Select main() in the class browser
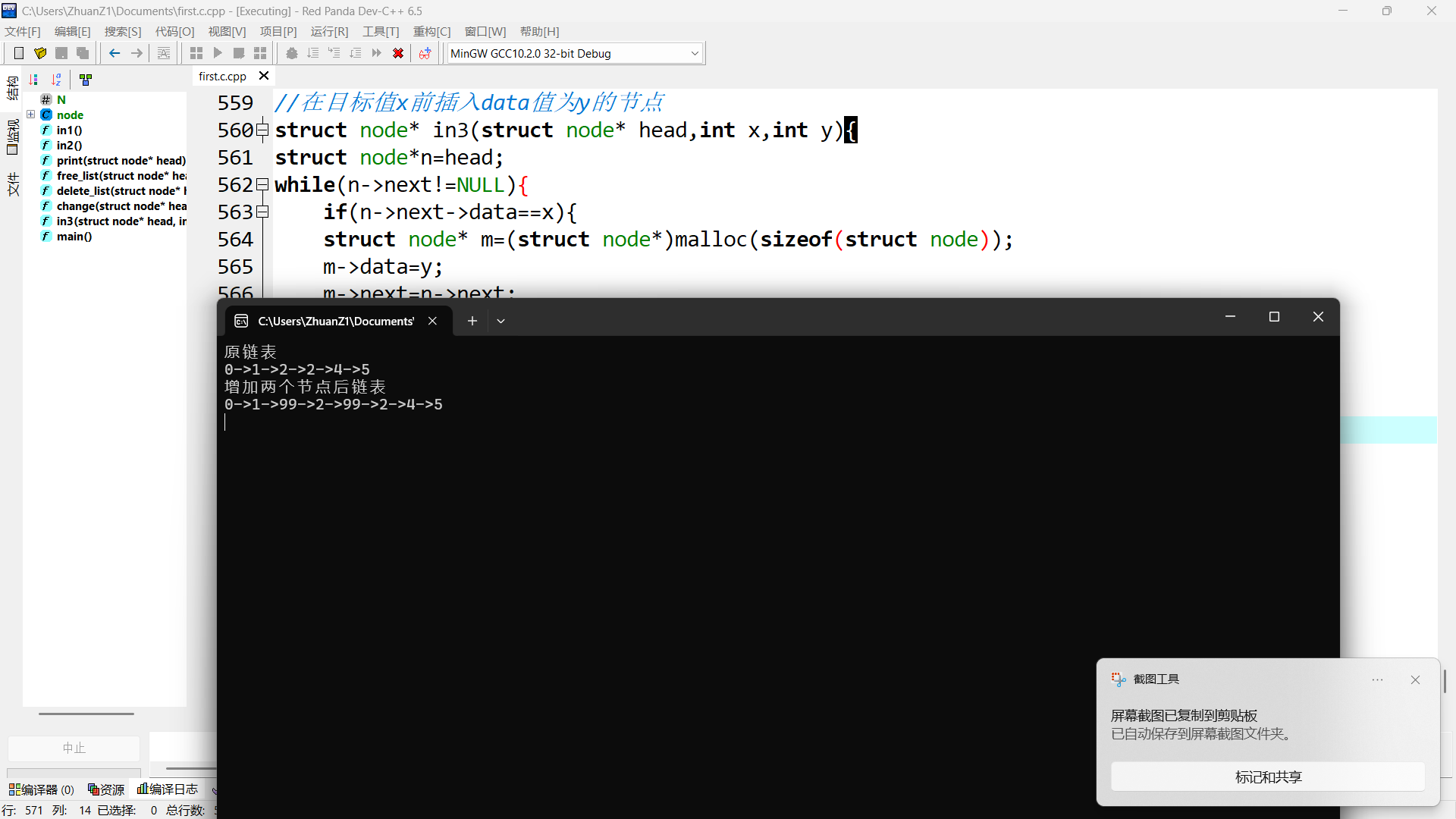The image size is (1456, 819). click(x=74, y=236)
